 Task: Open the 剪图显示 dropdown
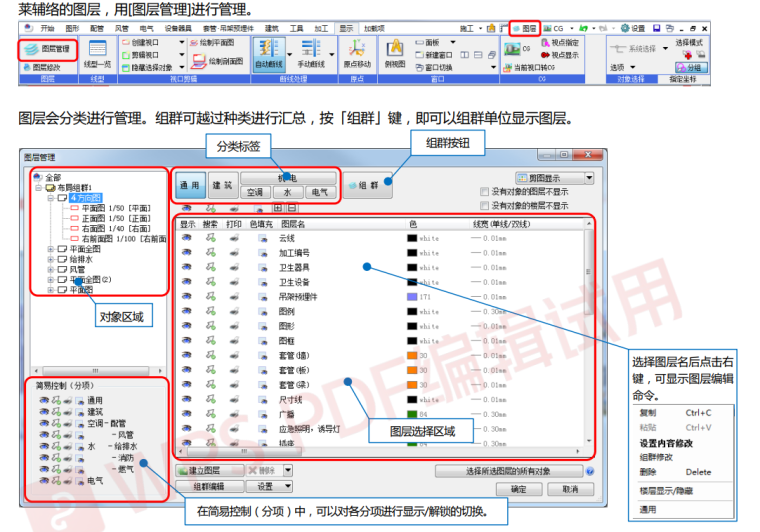click(555, 177)
